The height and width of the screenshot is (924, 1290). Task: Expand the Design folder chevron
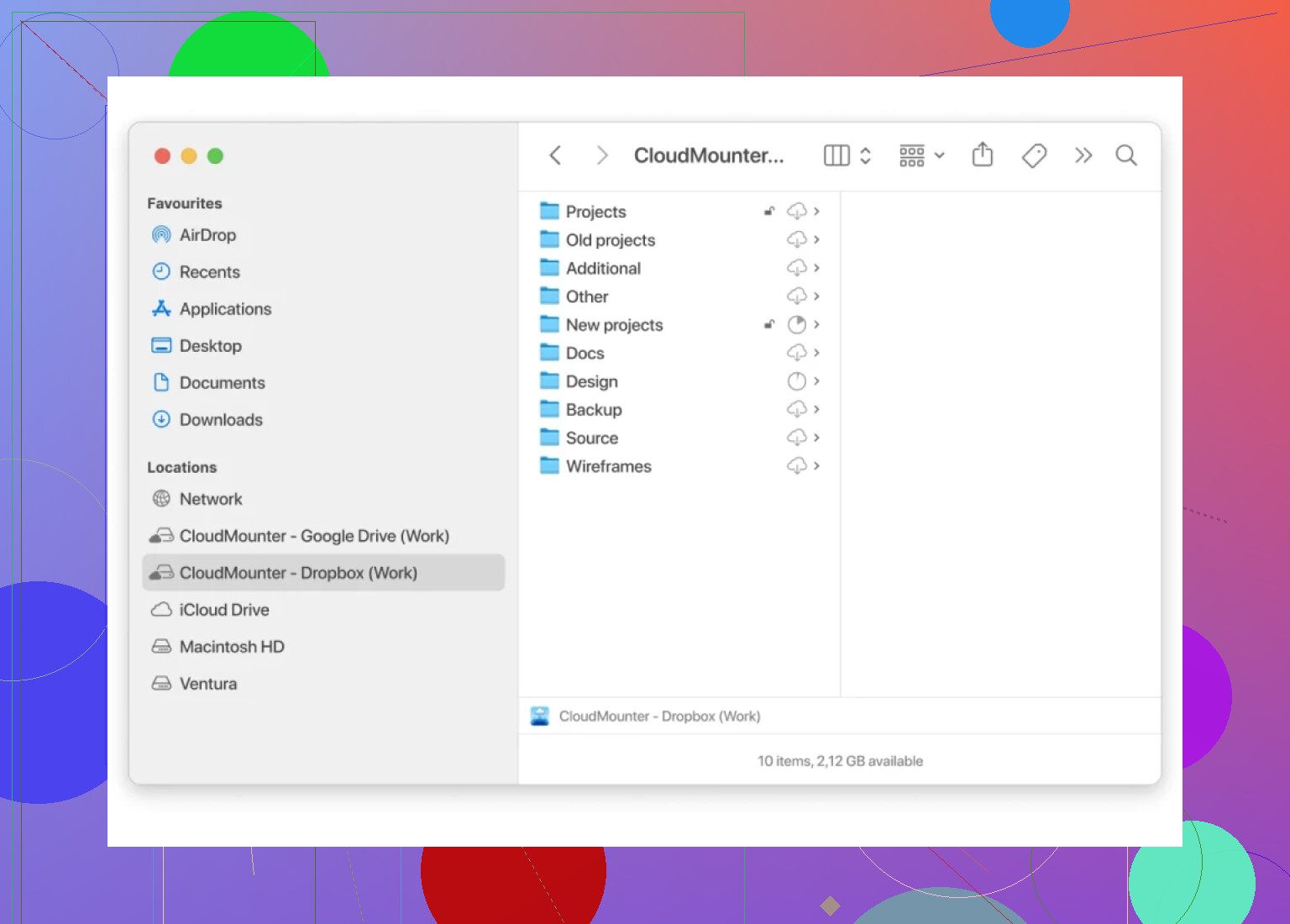pyautogui.click(x=816, y=381)
